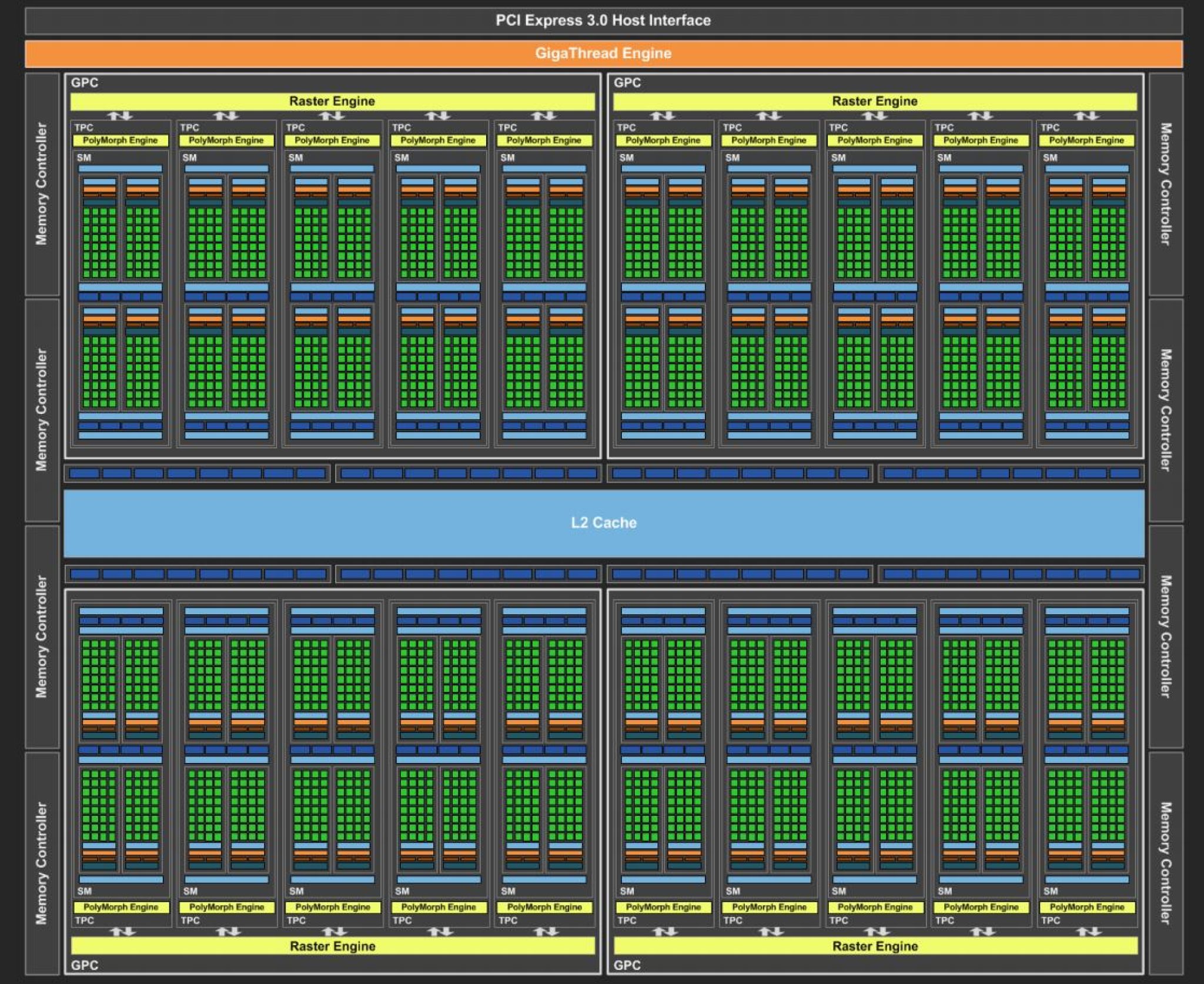Click the PCI Express 3.0 Host Interface bar
The width and height of the screenshot is (1204, 984).
click(x=602, y=20)
